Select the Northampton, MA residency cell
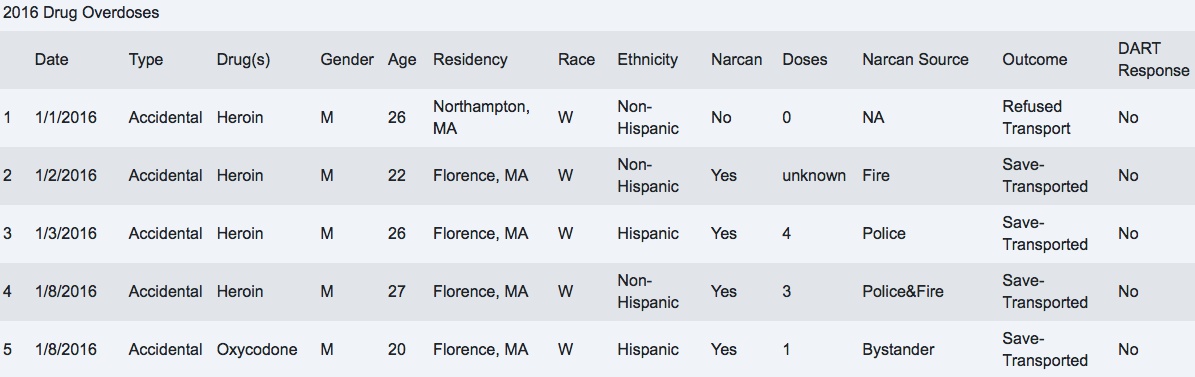This screenshot has height=377, width=1195. click(481, 117)
